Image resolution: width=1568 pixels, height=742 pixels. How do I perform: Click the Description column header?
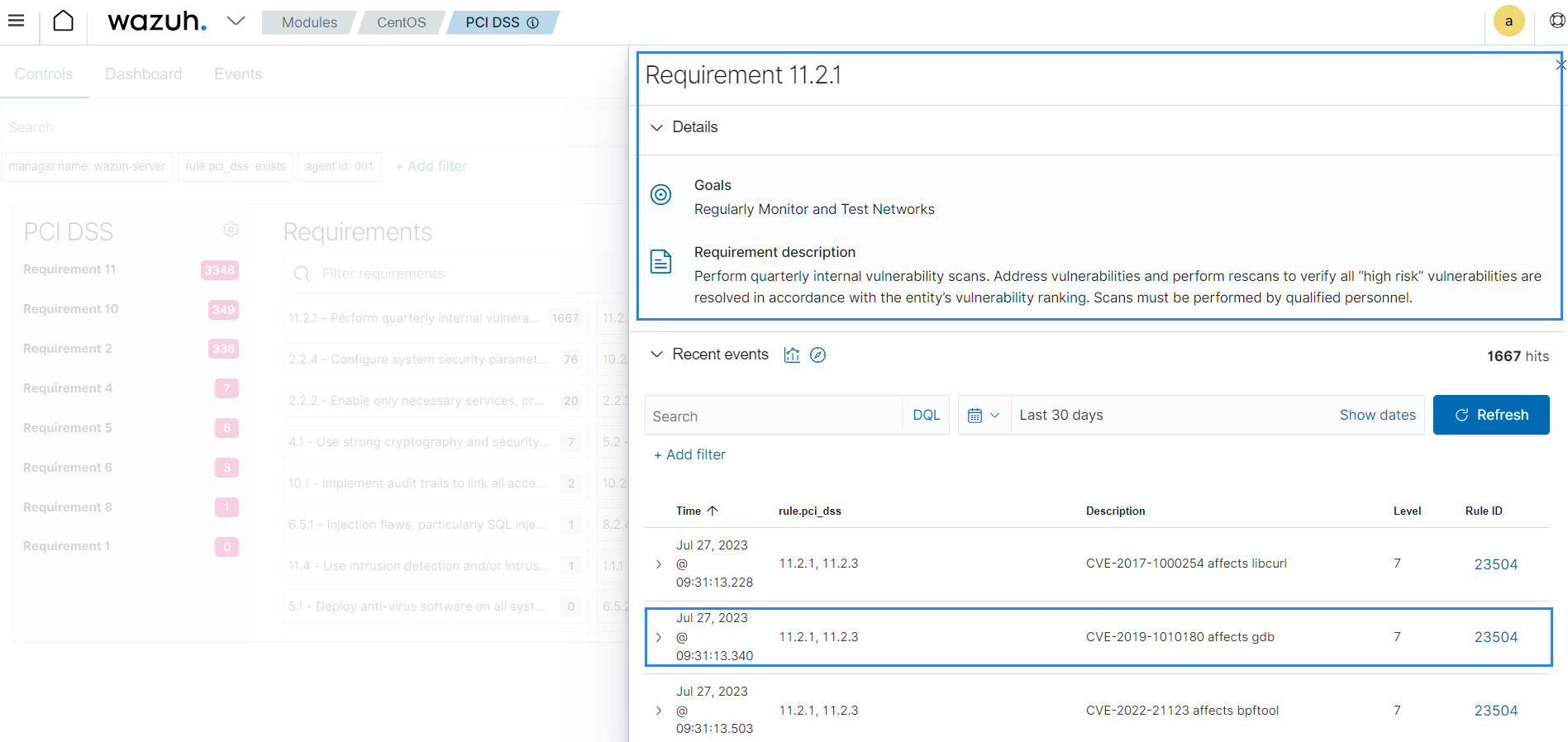coord(1115,511)
